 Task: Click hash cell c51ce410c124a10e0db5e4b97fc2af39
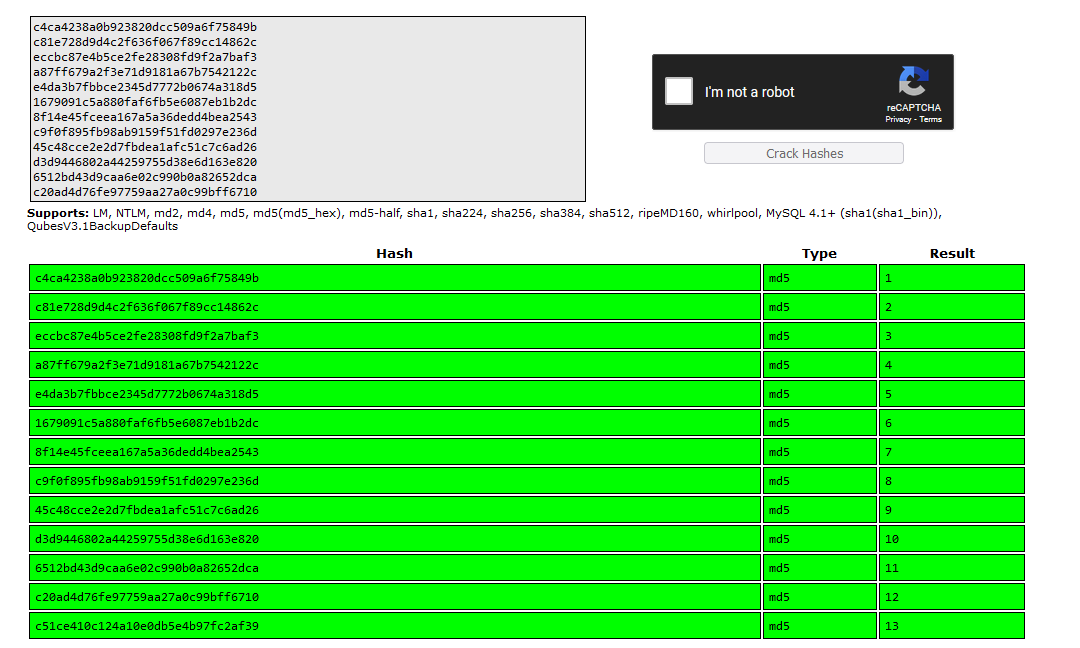(x=395, y=626)
